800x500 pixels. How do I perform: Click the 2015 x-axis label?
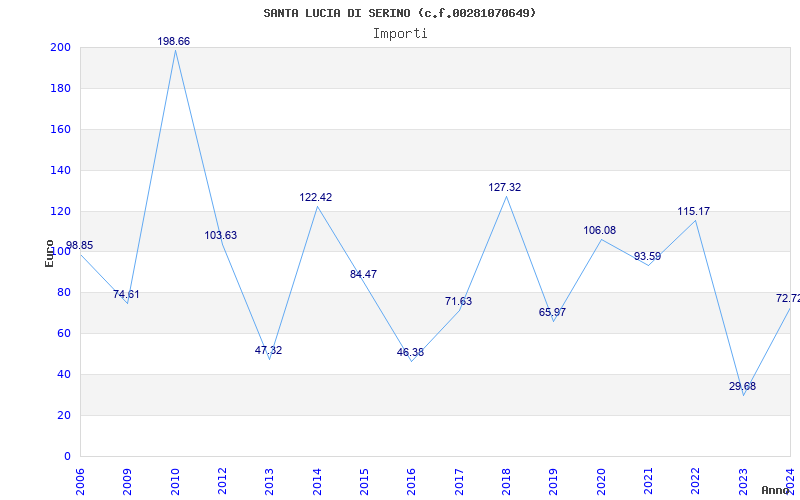pyautogui.click(x=364, y=482)
